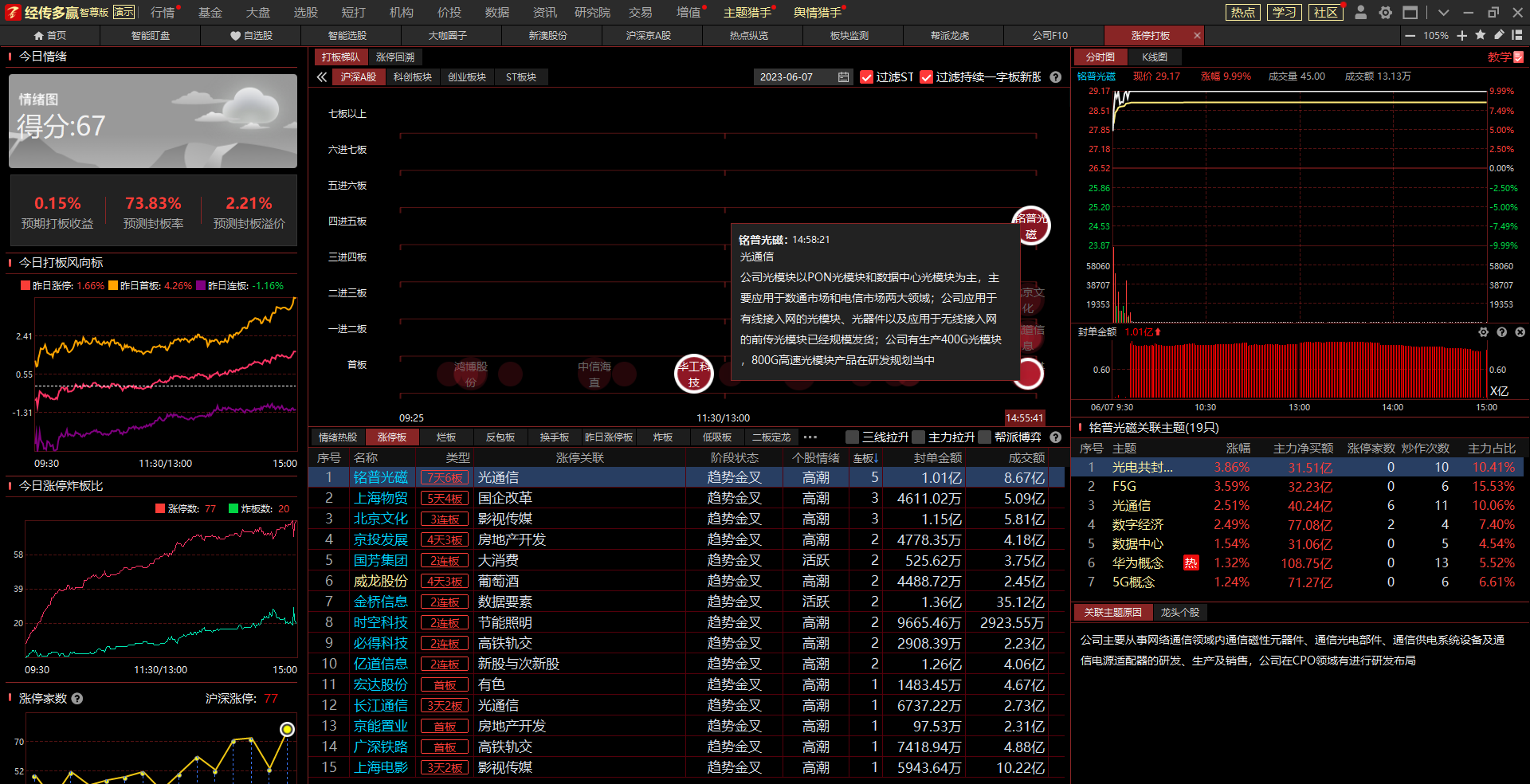Click help icon next to 涨停家数

pos(77,699)
